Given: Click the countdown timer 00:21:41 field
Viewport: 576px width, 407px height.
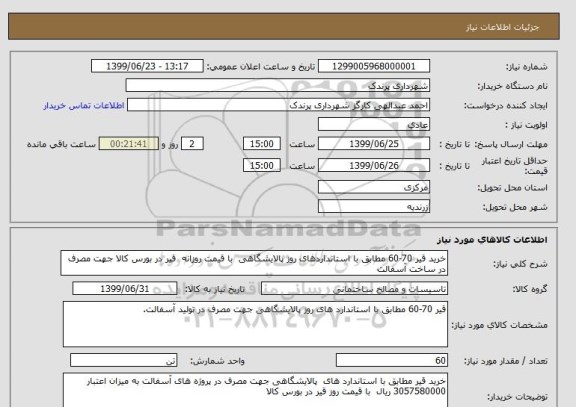Looking at the screenshot, I should (x=129, y=144).
